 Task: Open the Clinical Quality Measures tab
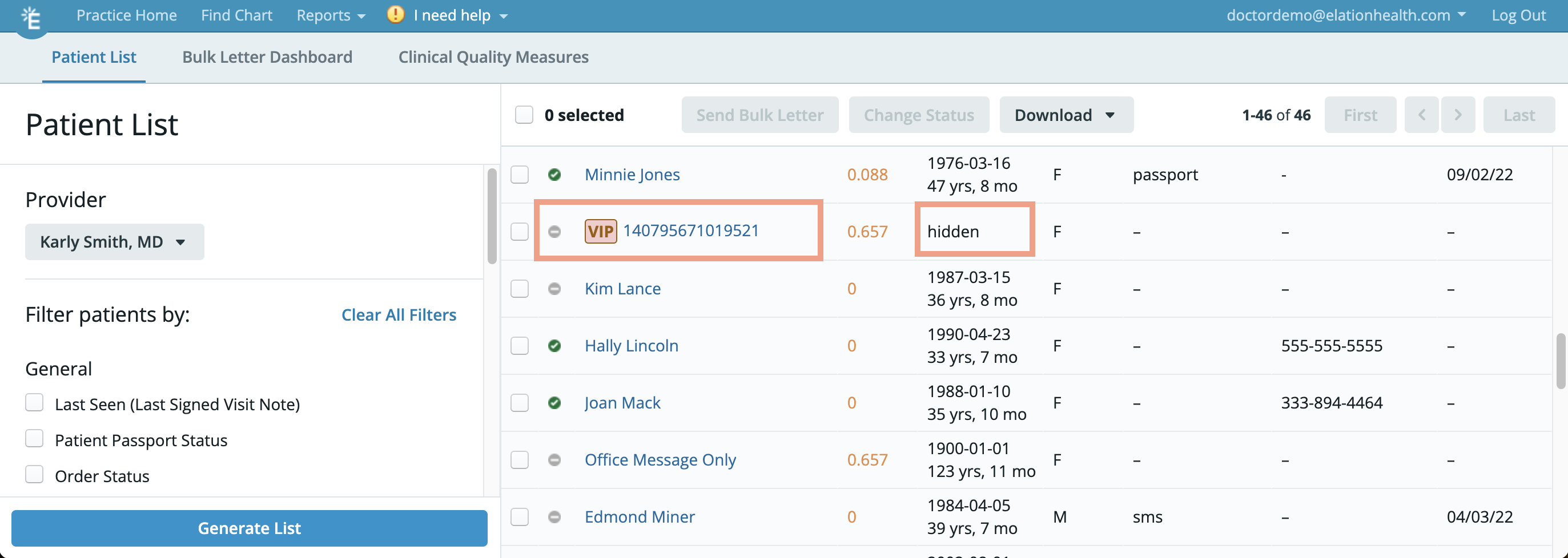click(493, 57)
